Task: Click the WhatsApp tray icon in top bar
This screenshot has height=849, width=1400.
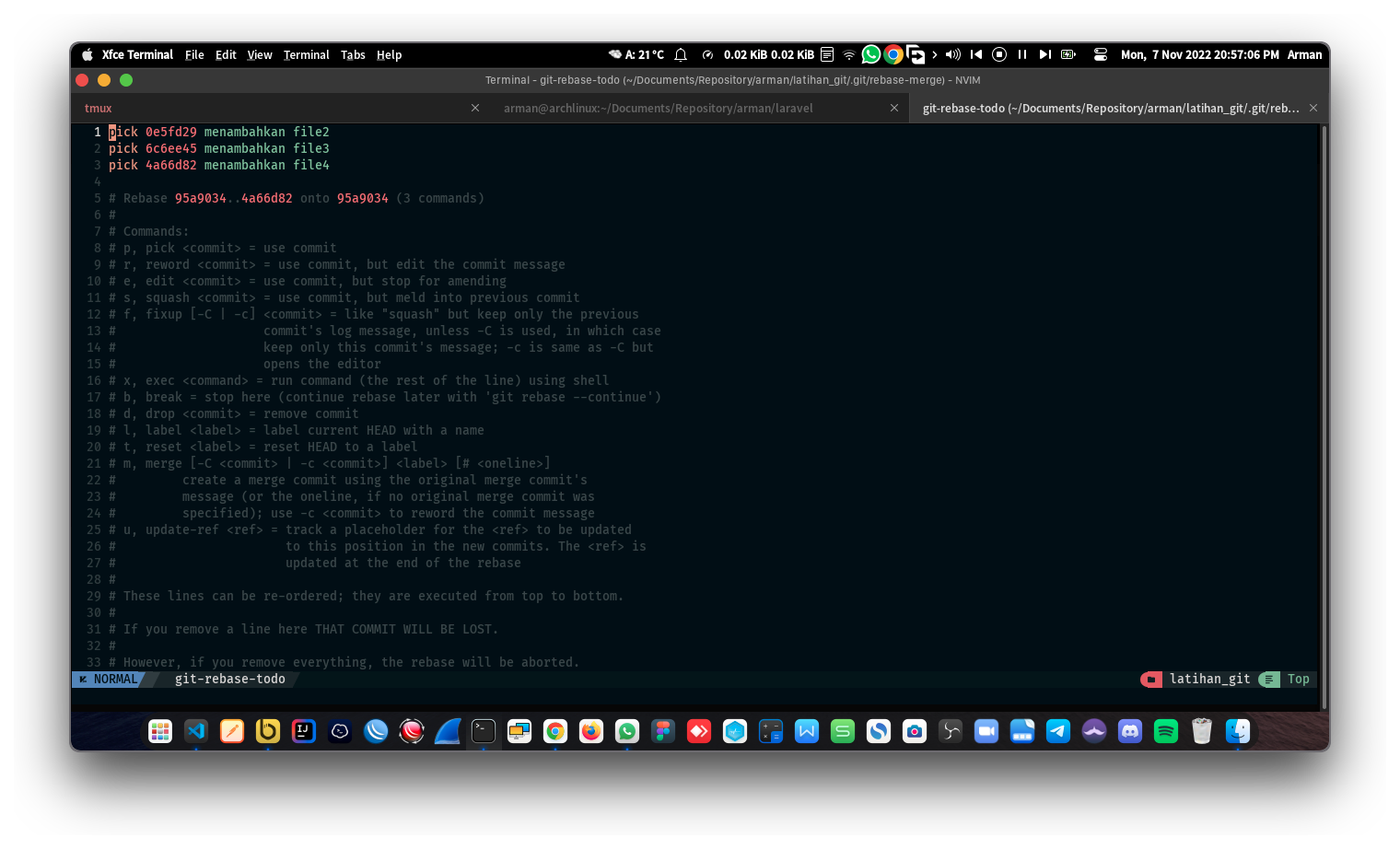Action: (870, 54)
